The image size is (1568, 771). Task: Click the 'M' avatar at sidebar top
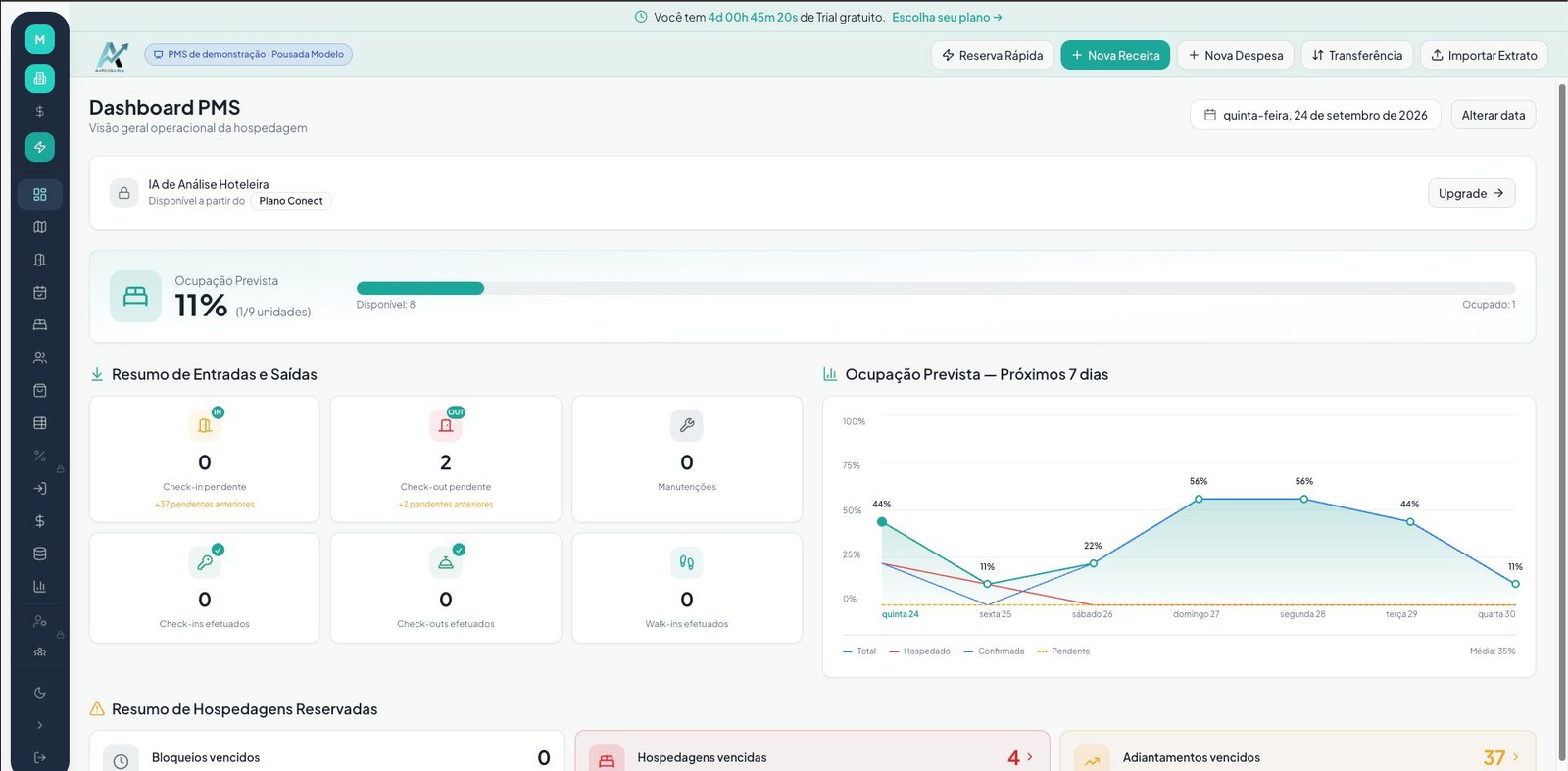(x=40, y=39)
